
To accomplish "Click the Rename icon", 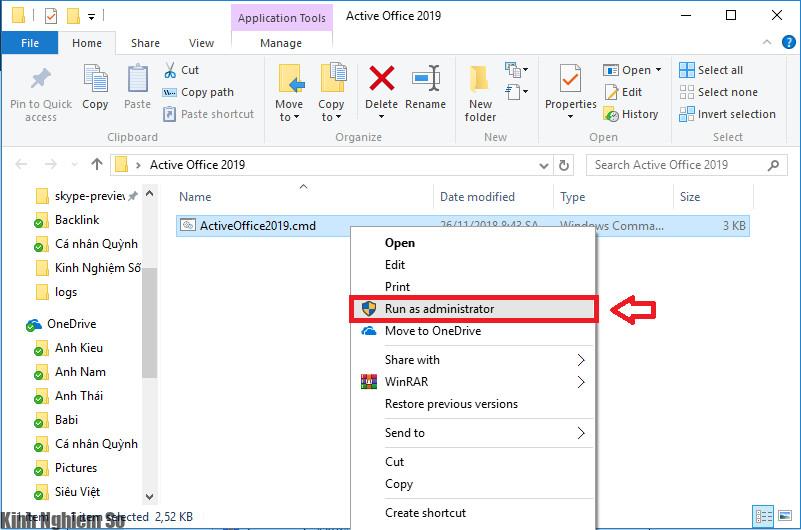I will 426,78.
